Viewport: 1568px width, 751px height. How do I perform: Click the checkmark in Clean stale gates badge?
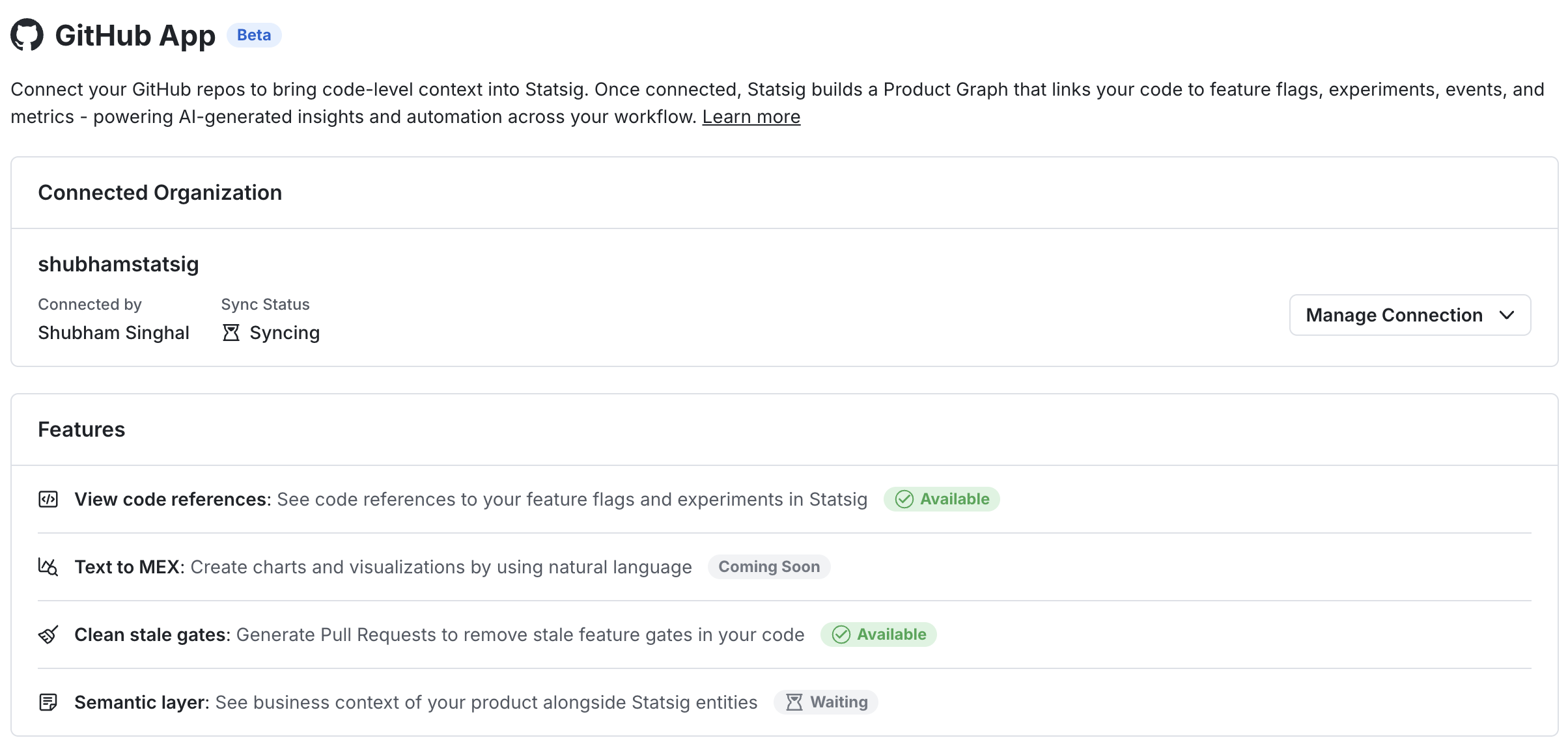(841, 635)
